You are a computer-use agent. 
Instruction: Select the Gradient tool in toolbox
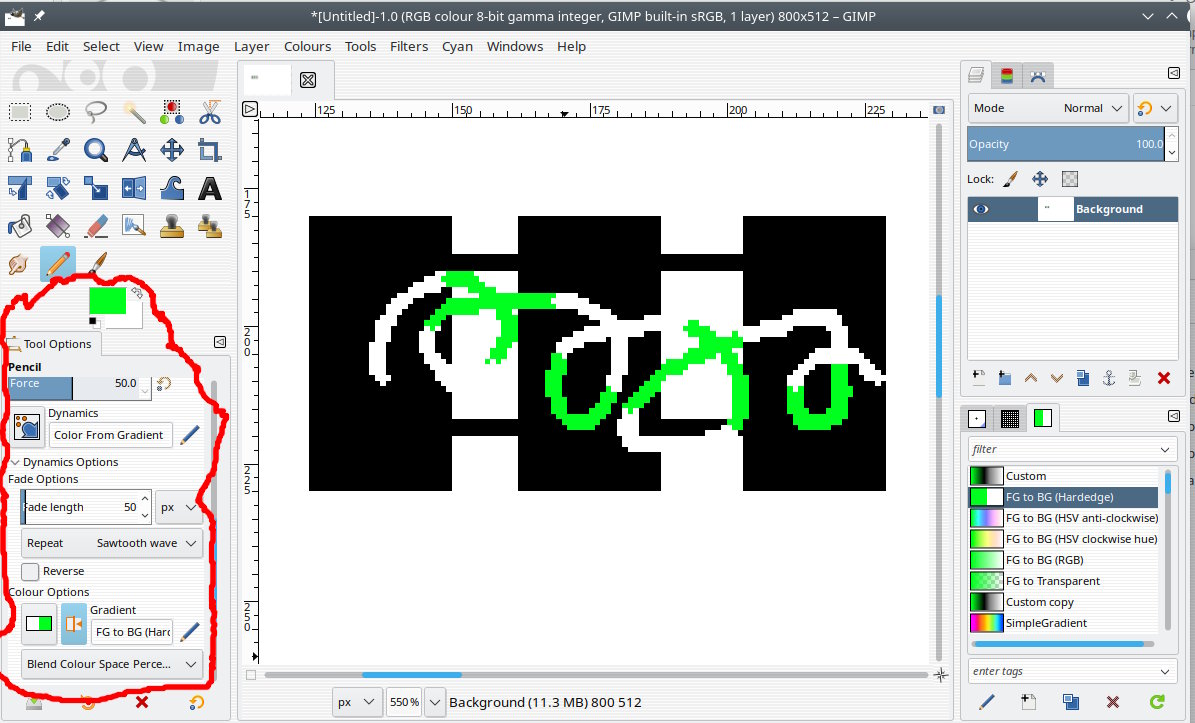coord(58,226)
